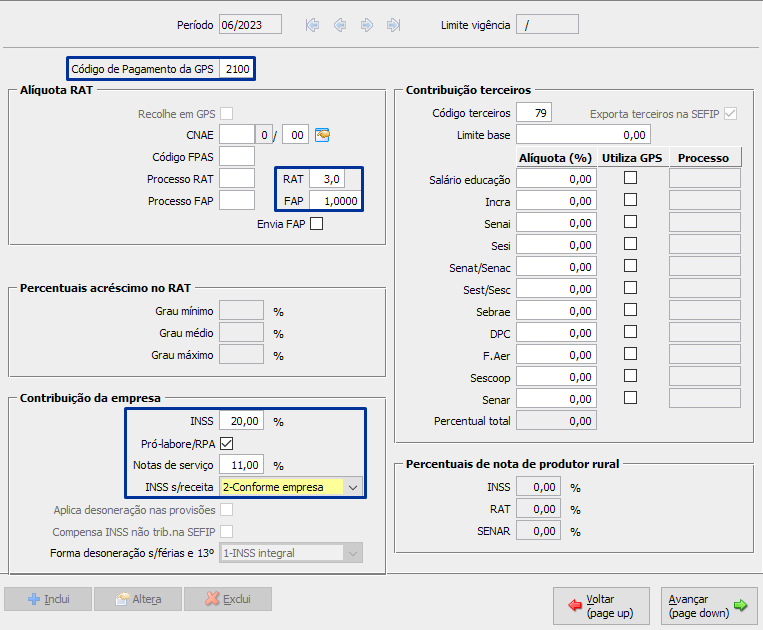Go to previous period record arrow
This screenshot has width=763, height=630.
point(340,25)
